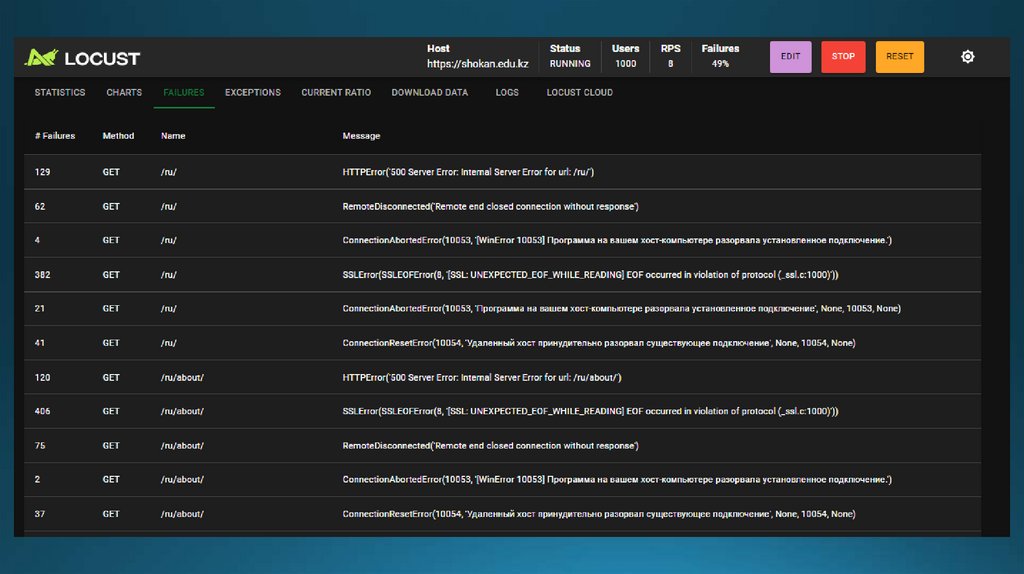The width and height of the screenshot is (1024, 574).
Task: Click the Message column header
Action: point(361,136)
